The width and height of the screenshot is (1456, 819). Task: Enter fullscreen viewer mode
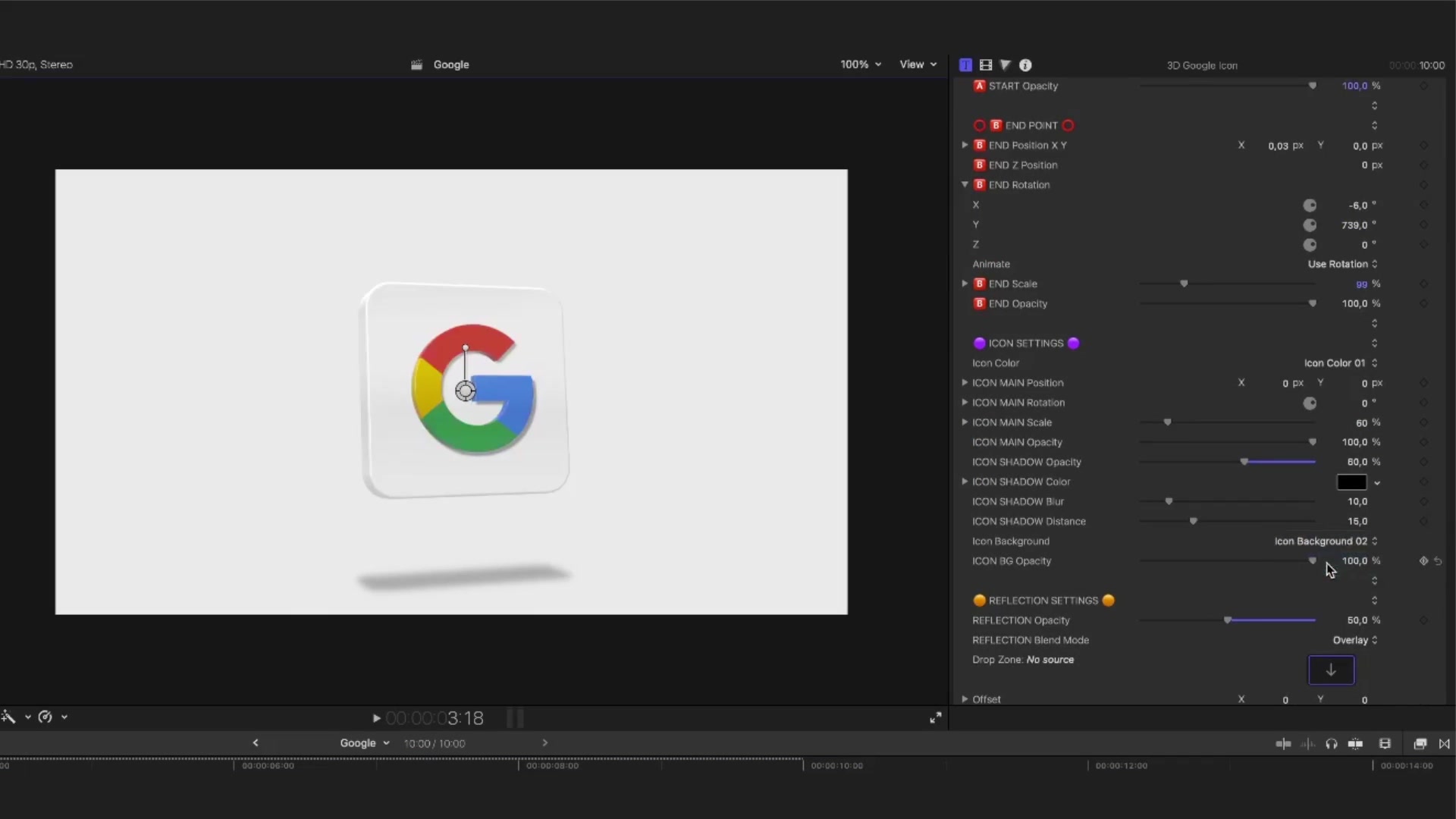click(x=936, y=718)
